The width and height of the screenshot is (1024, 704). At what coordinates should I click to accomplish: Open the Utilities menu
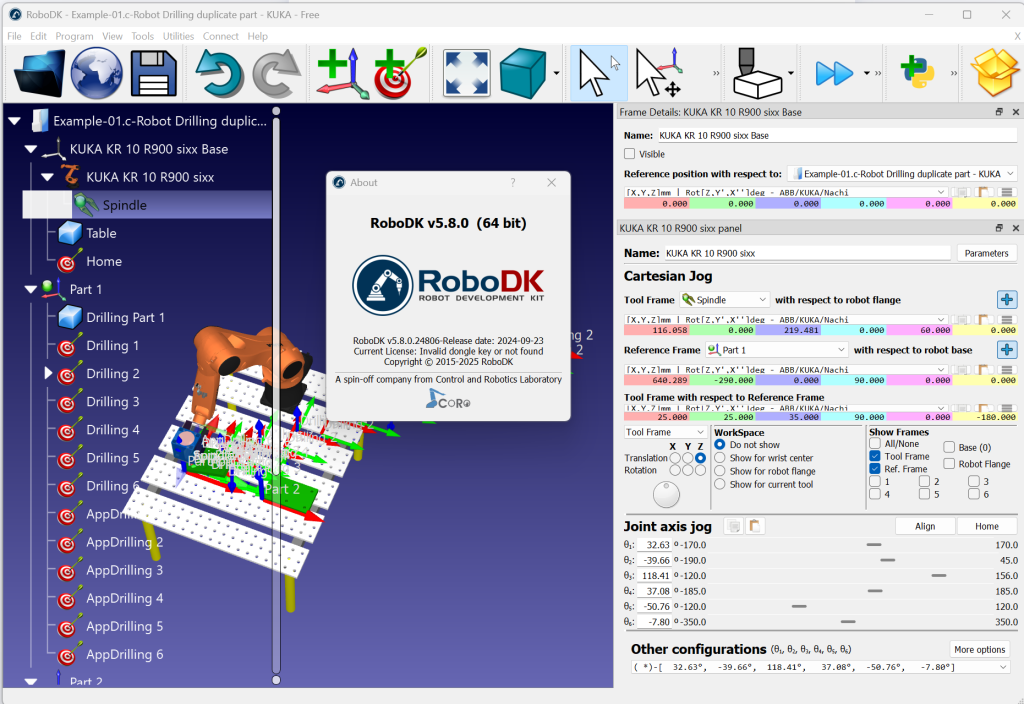(x=178, y=36)
